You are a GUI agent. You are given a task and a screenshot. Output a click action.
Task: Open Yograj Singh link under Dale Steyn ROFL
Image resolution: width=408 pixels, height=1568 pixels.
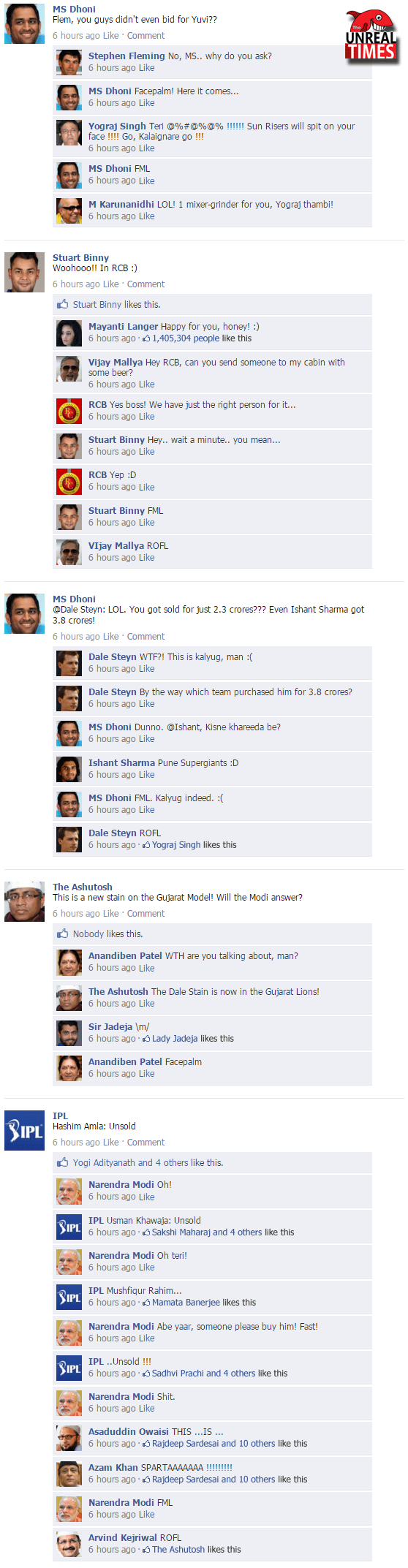click(x=176, y=845)
